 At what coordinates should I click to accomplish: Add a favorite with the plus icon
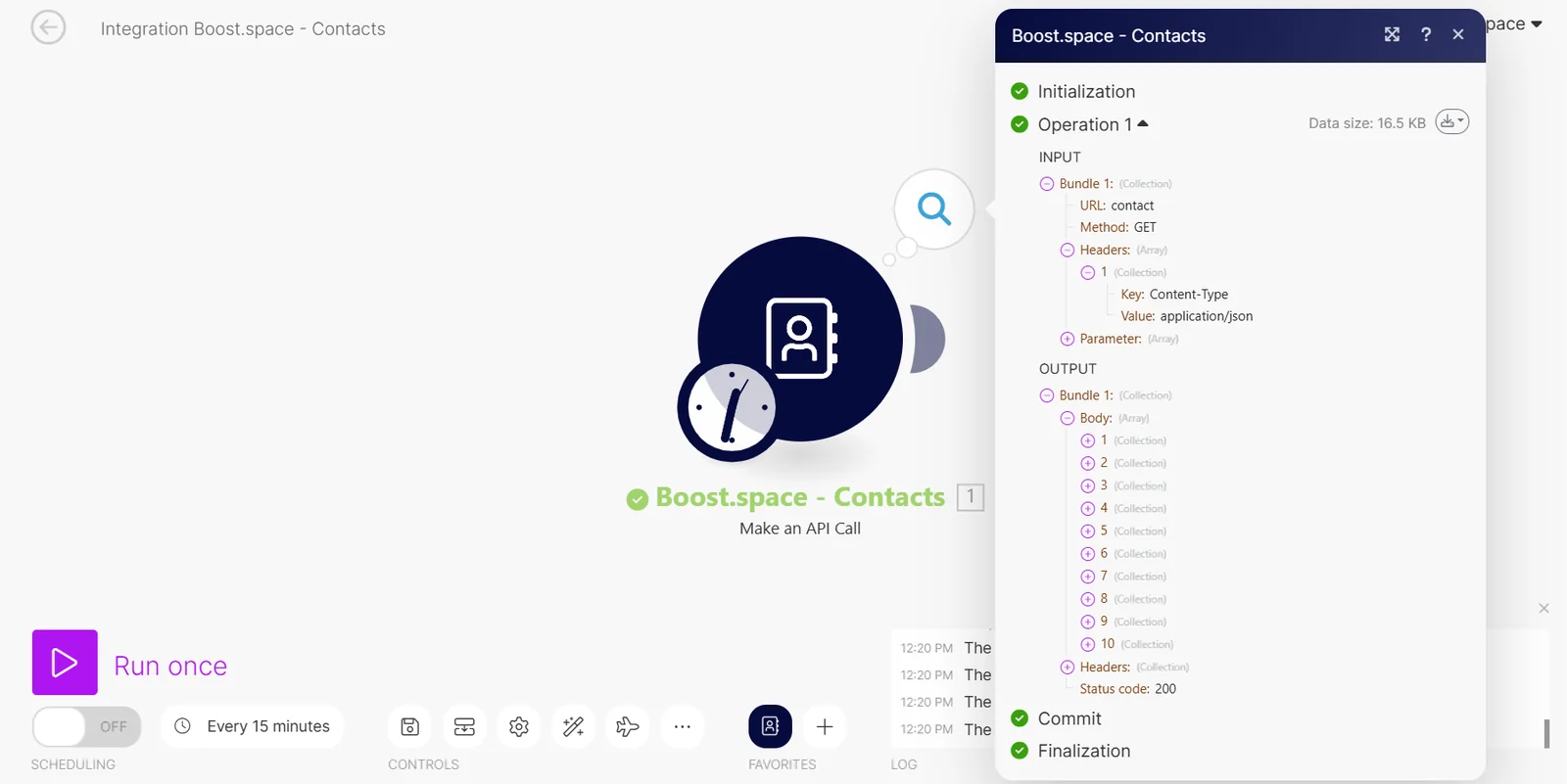(825, 726)
